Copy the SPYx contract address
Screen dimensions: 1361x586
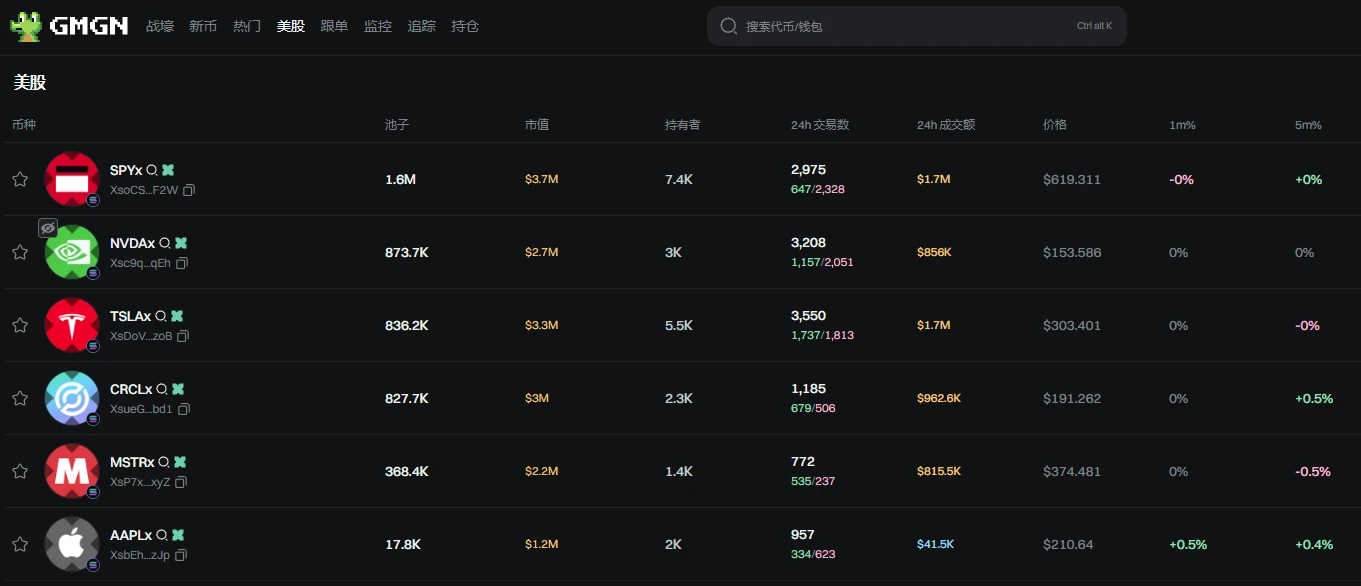click(189, 190)
